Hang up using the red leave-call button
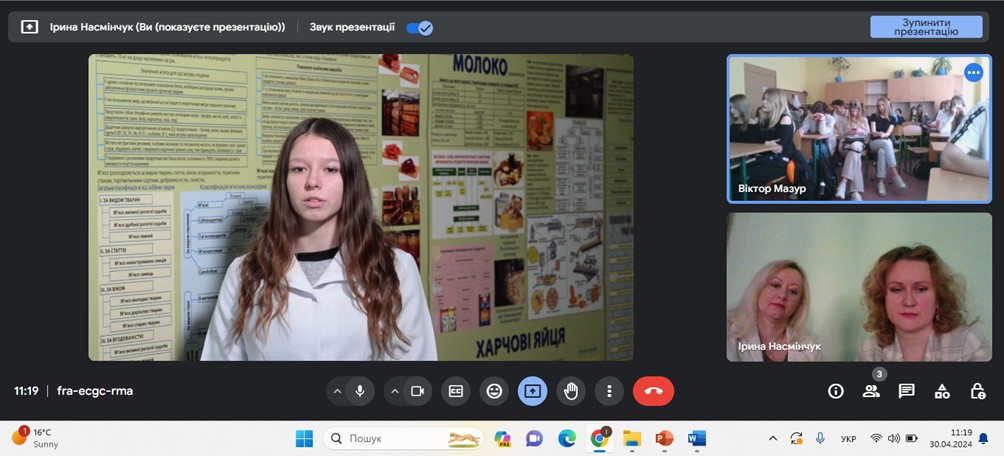 coord(653,391)
